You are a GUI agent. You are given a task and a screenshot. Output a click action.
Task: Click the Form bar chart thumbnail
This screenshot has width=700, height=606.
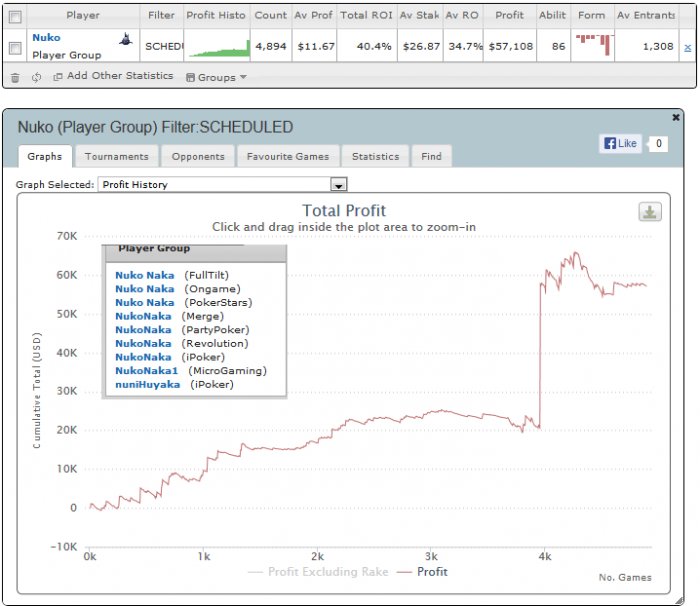point(595,45)
